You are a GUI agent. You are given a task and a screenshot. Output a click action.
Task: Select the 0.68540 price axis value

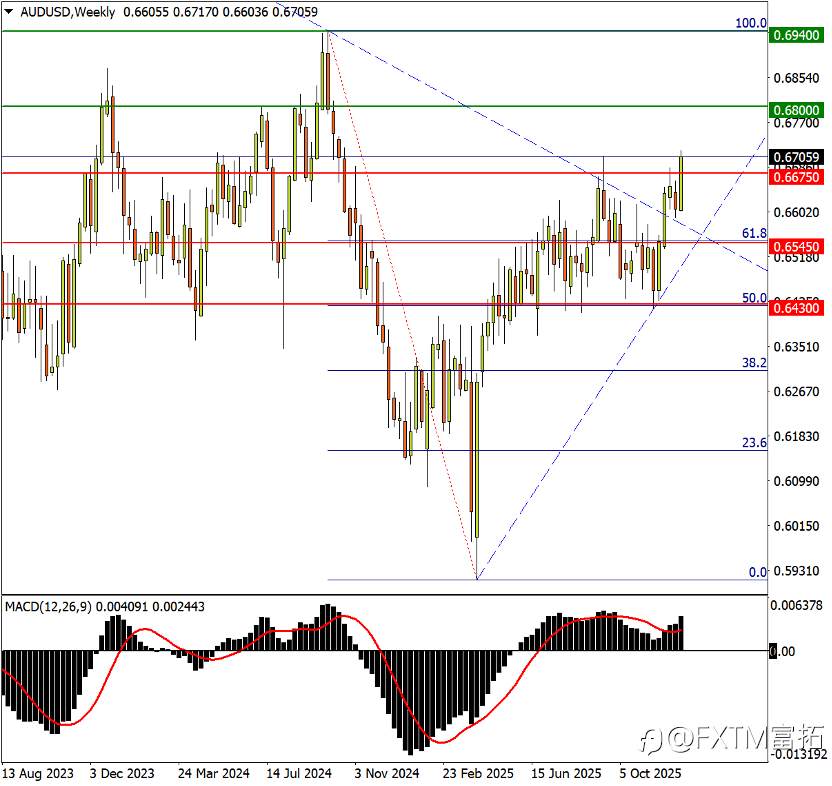(x=796, y=78)
